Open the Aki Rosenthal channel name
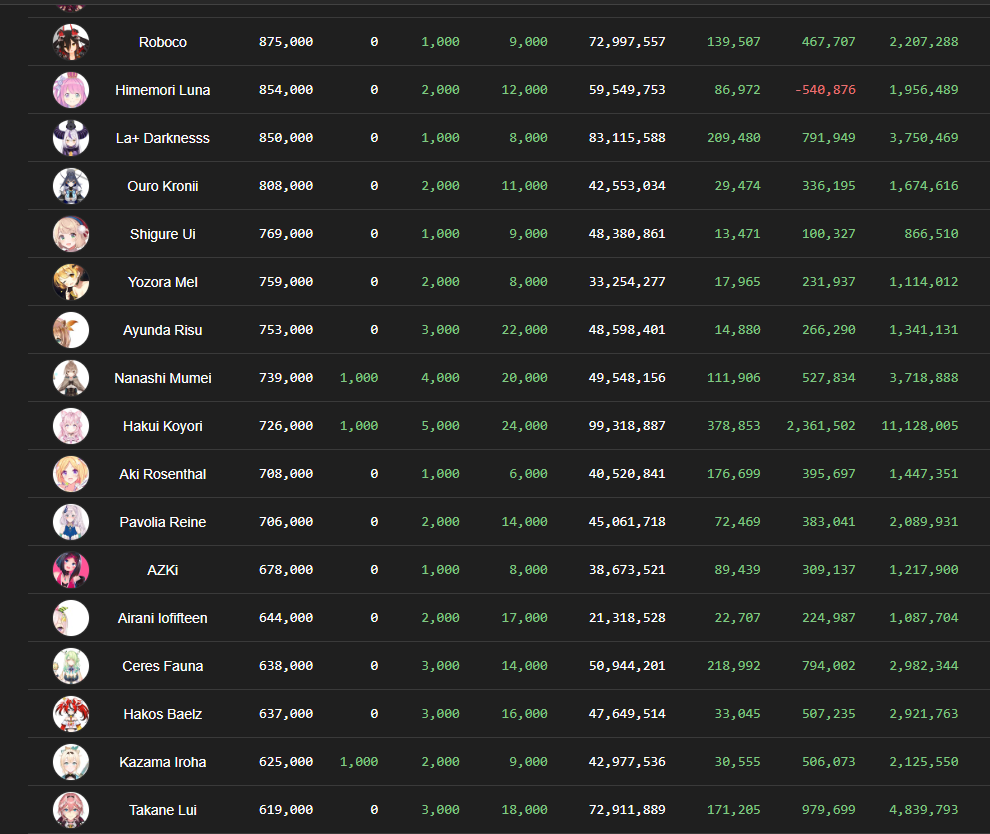Image resolution: width=990 pixels, height=834 pixels. [163, 474]
